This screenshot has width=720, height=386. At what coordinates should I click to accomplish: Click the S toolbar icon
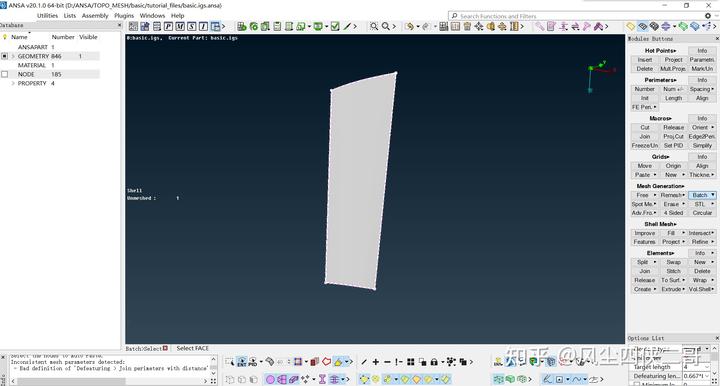(x=191, y=27)
